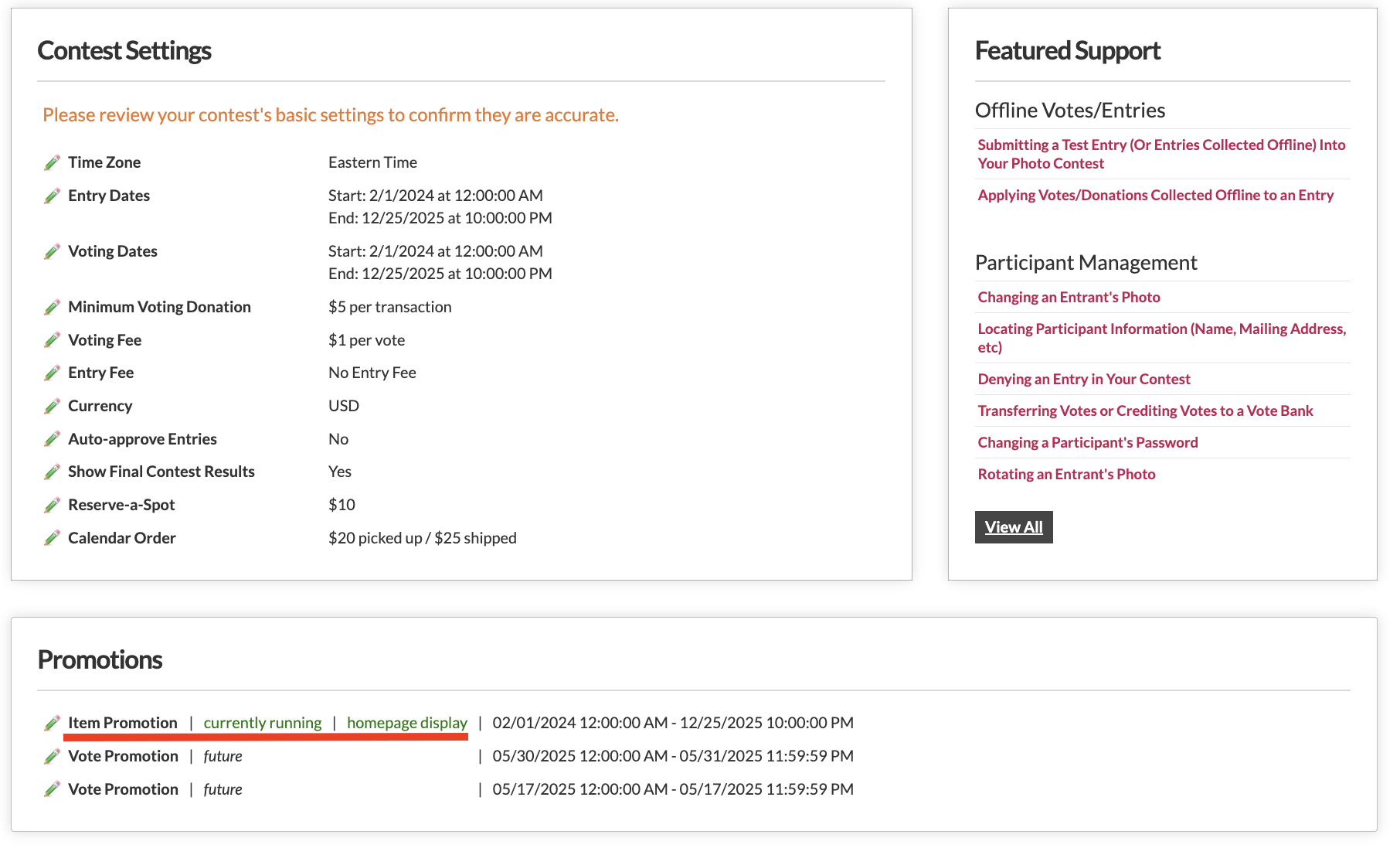Open 'Changing an Entrant's Photo' article
The height and width of the screenshot is (855, 1400).
click(1069, 297)
